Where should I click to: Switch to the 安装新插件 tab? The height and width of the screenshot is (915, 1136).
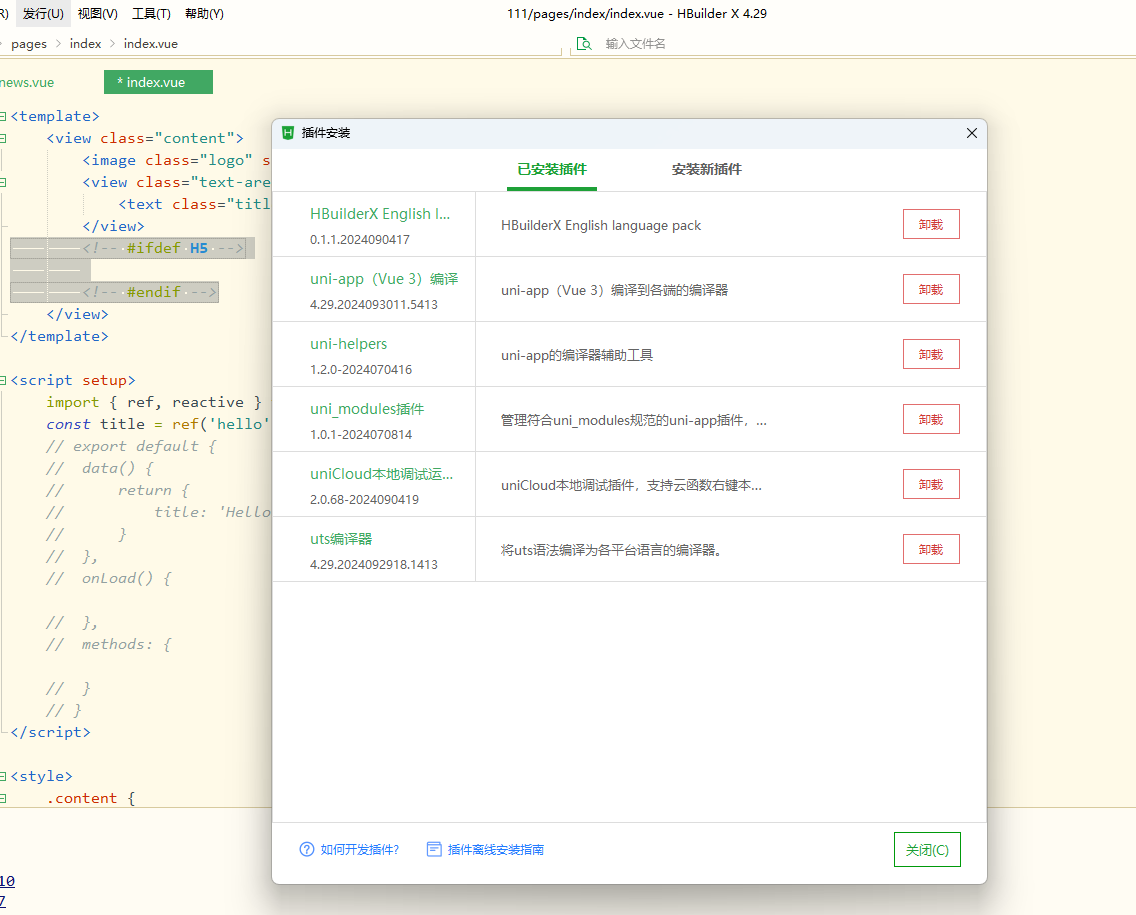tap(706, 170)
